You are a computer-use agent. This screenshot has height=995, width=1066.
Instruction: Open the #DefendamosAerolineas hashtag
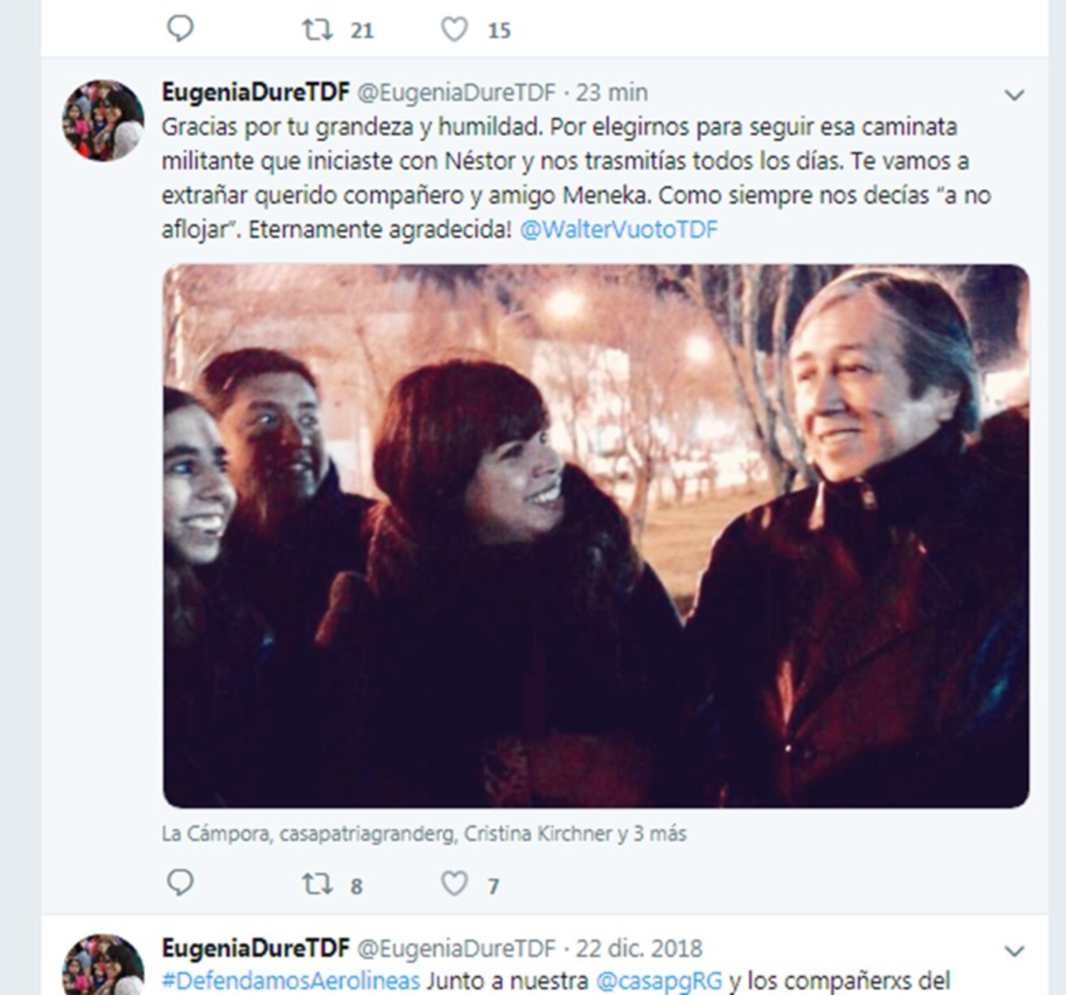pyautogui.click(x=291, y=981)
